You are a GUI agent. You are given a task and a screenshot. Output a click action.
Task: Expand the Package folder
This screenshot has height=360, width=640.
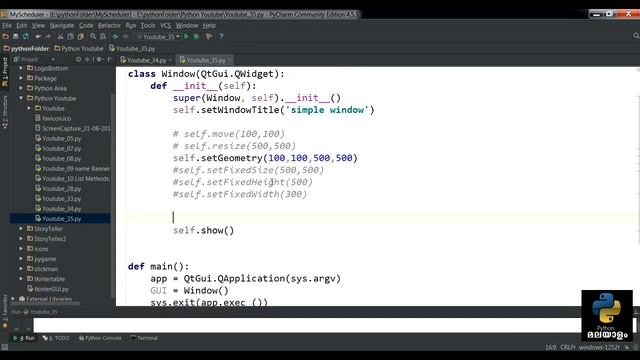coord(21,78)
